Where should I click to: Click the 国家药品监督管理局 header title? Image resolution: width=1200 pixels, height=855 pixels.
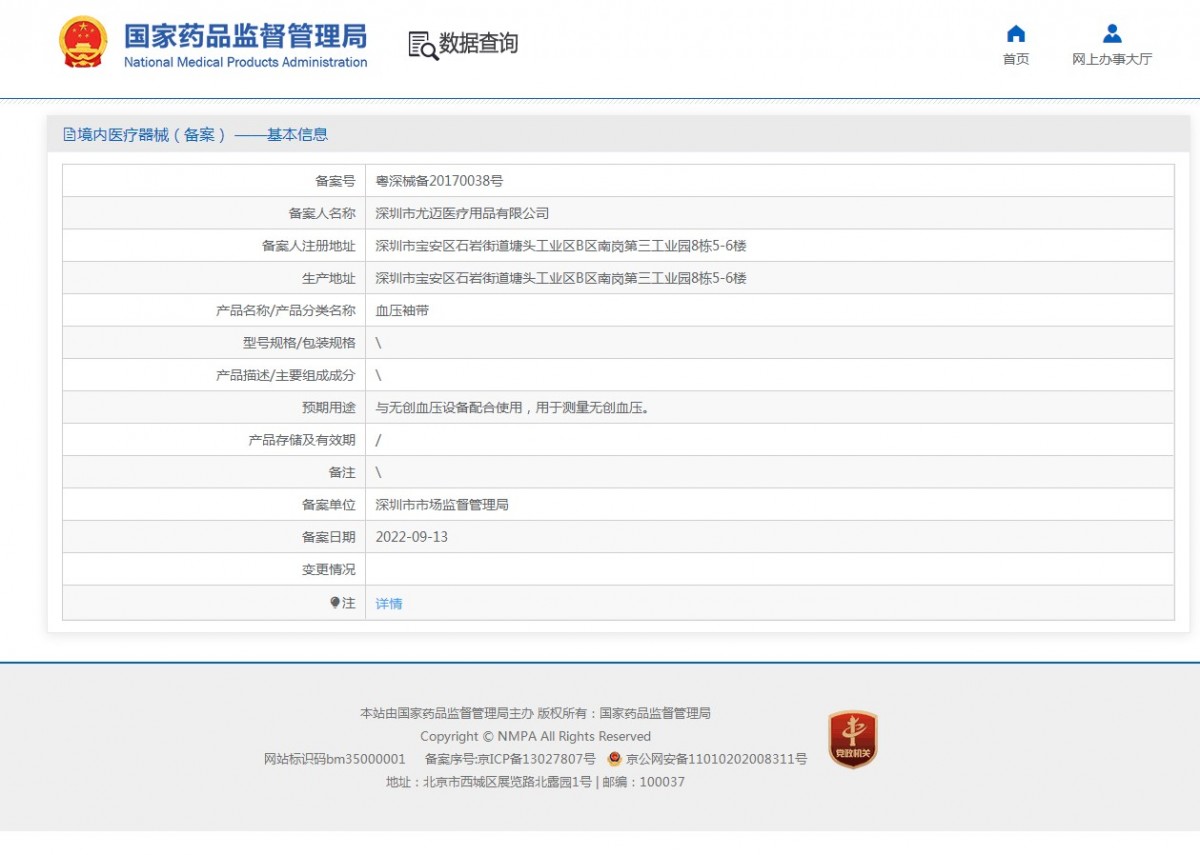pyautogui.click(x=245, y=36)
